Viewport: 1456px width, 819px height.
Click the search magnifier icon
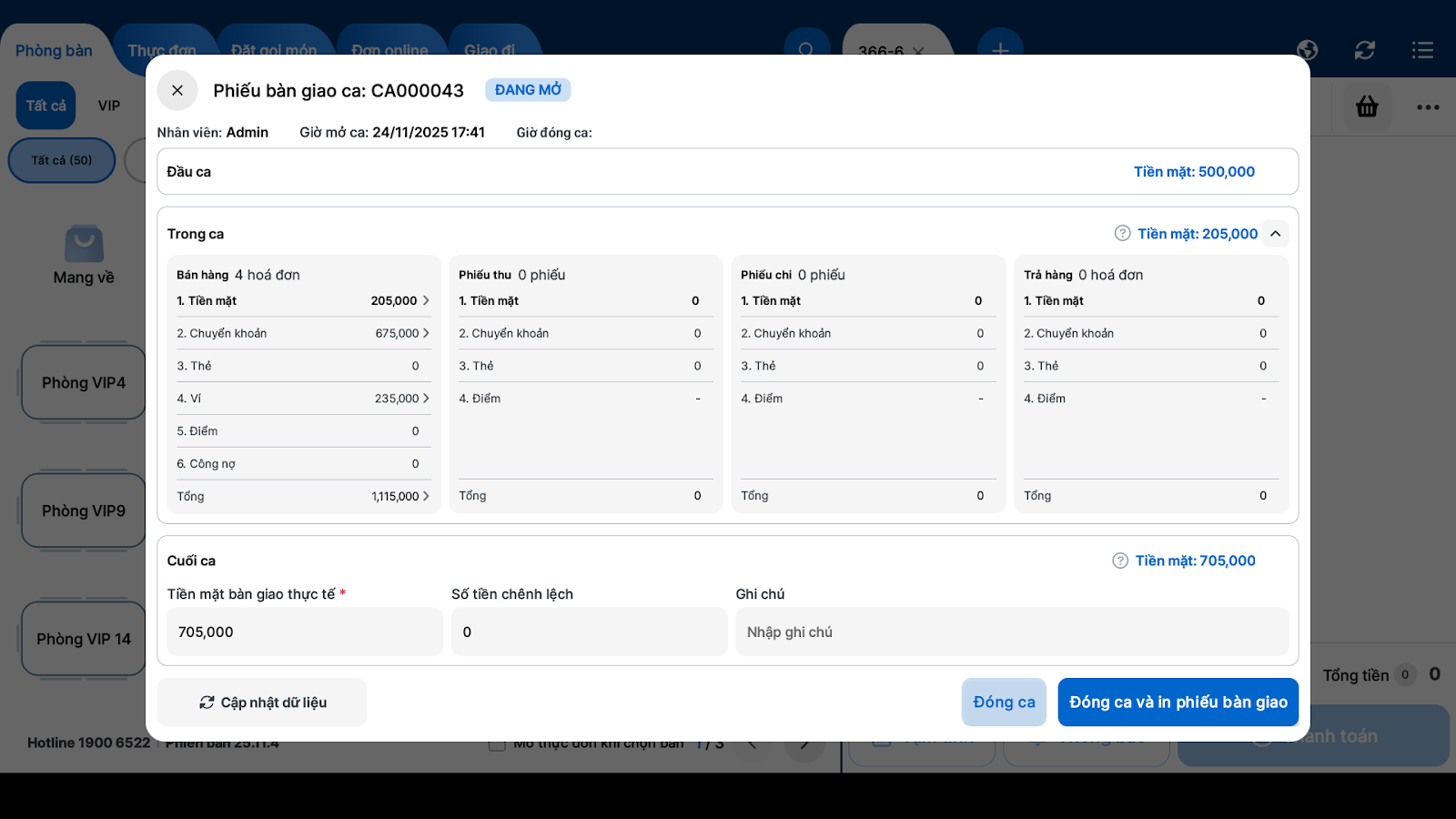[x=806, y=50]
